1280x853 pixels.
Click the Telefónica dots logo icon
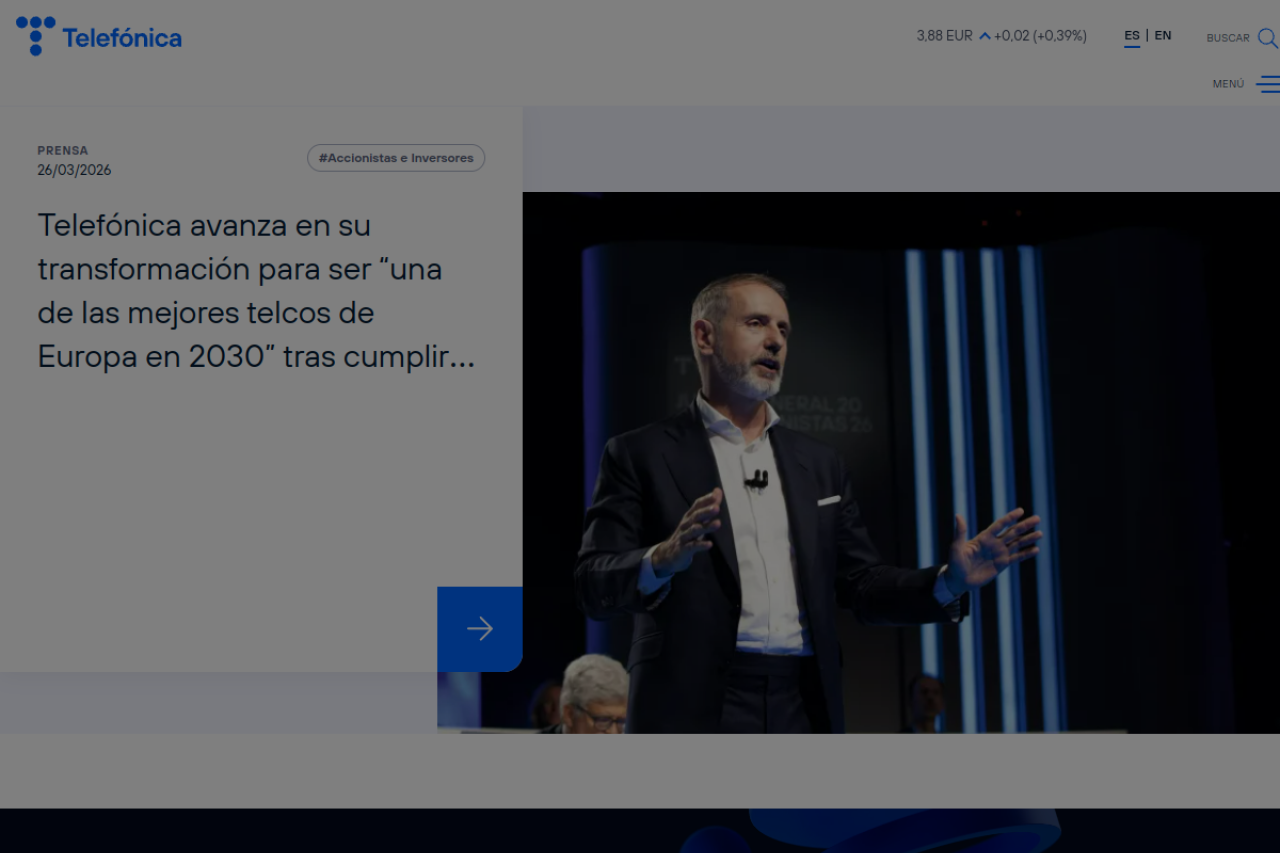pyautogui.click(x=35, y=36)
